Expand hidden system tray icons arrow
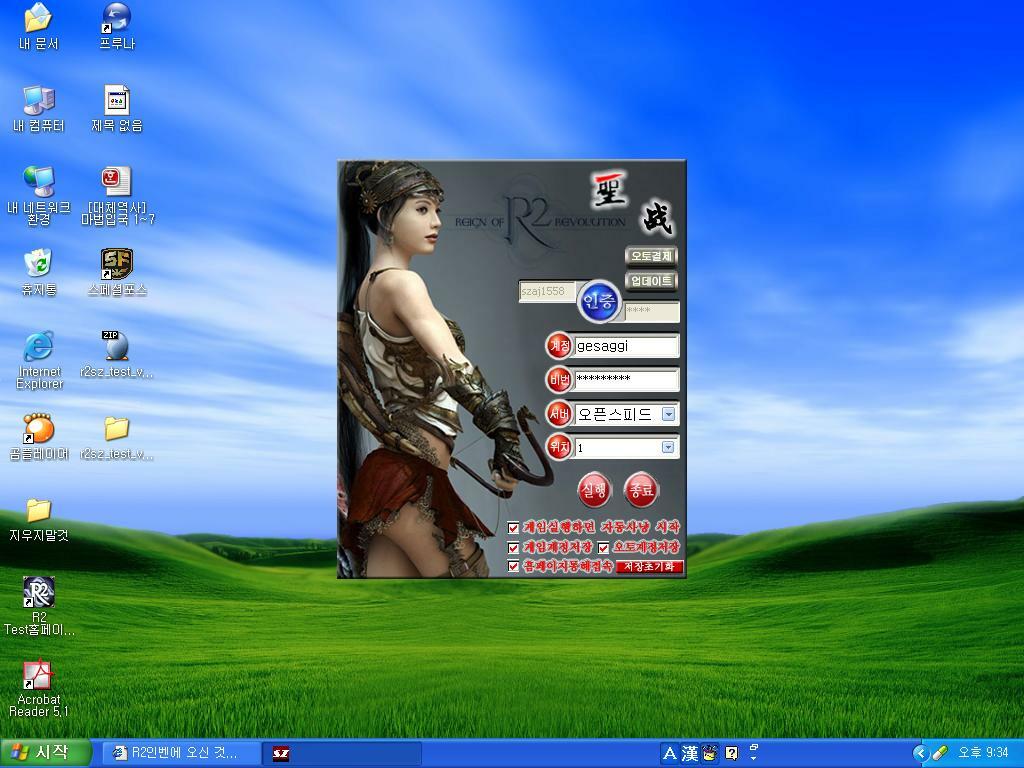 (x=921, y=754)
